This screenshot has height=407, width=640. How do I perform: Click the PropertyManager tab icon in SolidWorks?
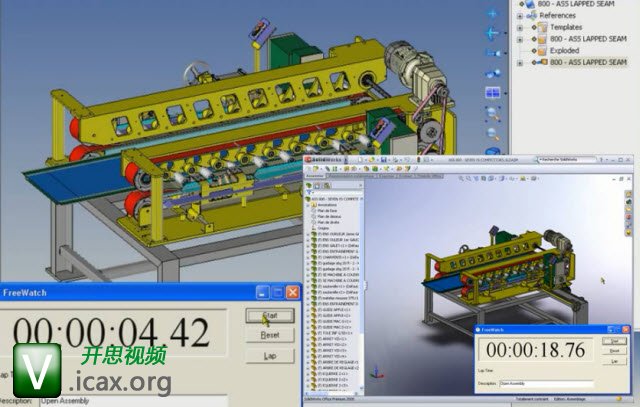click(x=317, y=185)
